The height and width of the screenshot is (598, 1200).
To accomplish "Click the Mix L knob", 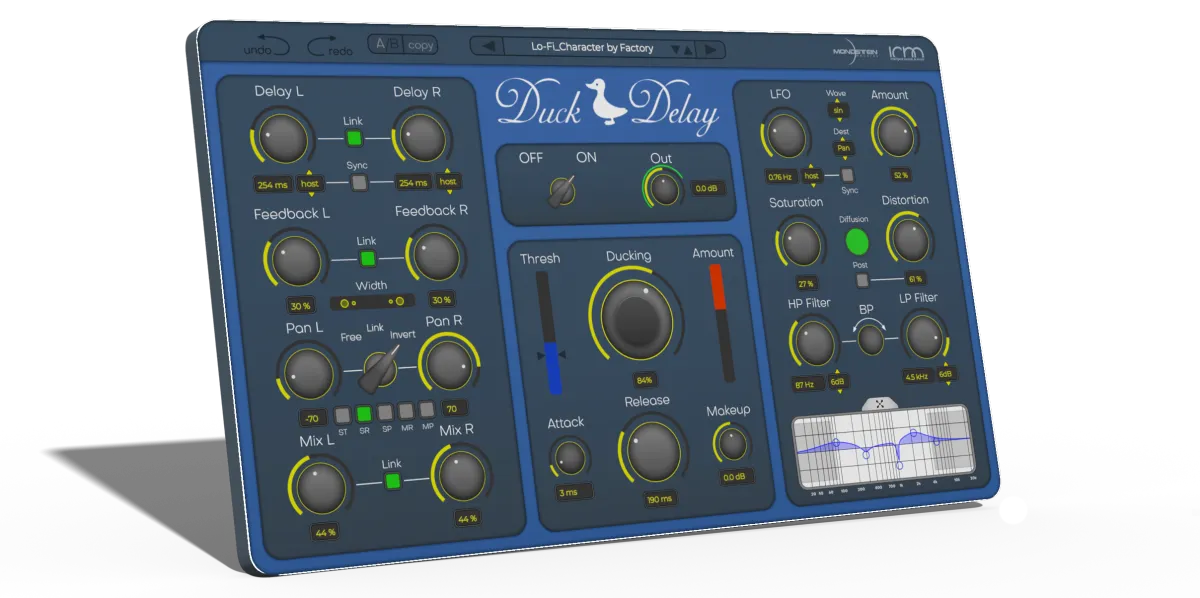I will click(321, 488).
